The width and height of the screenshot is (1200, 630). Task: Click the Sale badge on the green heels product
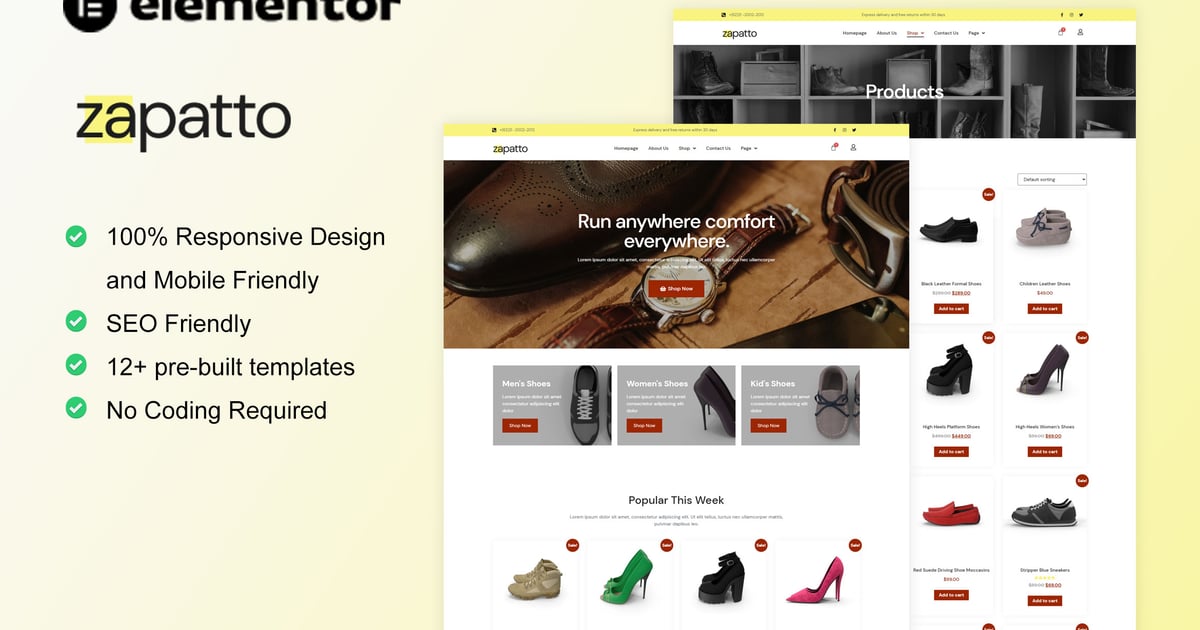666,545
